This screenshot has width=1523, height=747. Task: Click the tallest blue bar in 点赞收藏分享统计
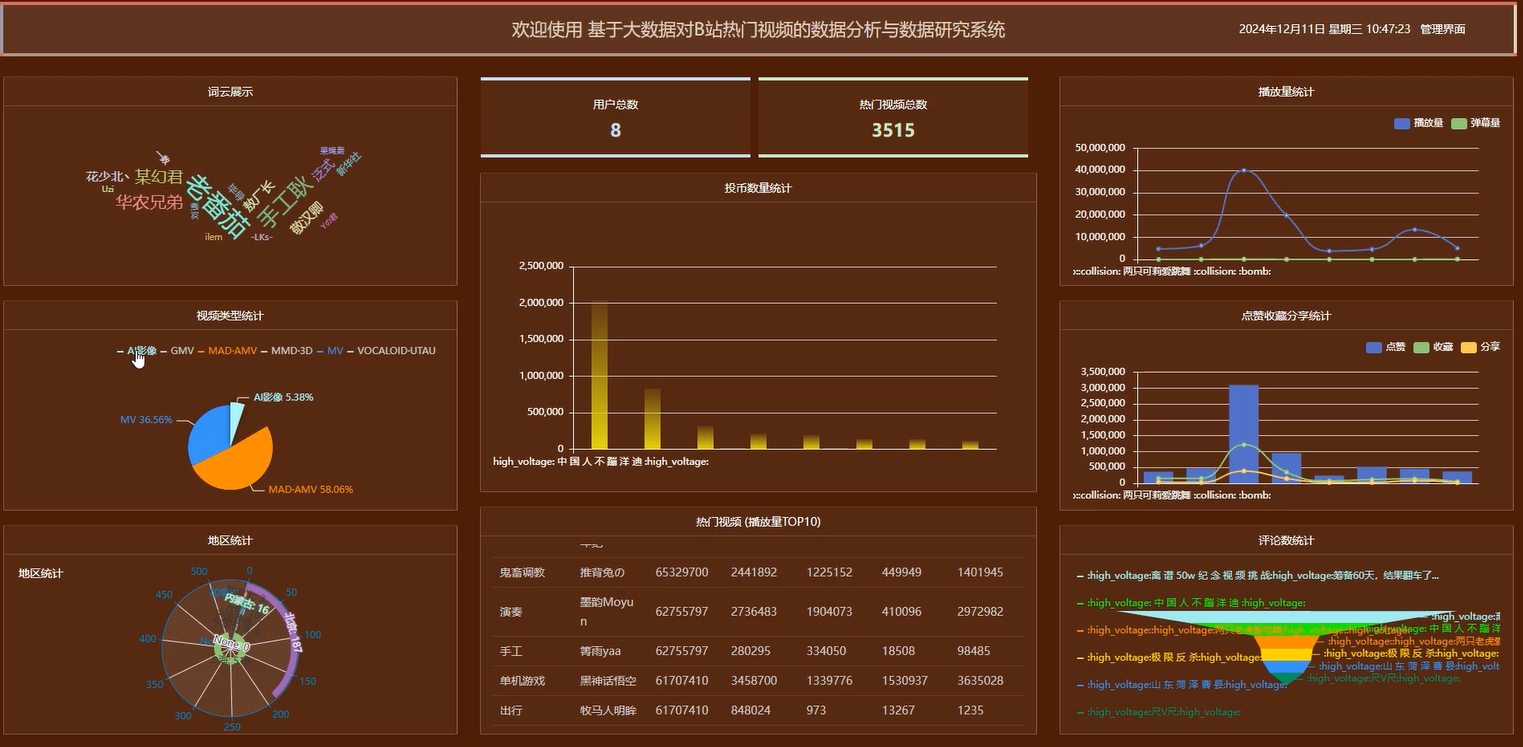click(1243, 434)
